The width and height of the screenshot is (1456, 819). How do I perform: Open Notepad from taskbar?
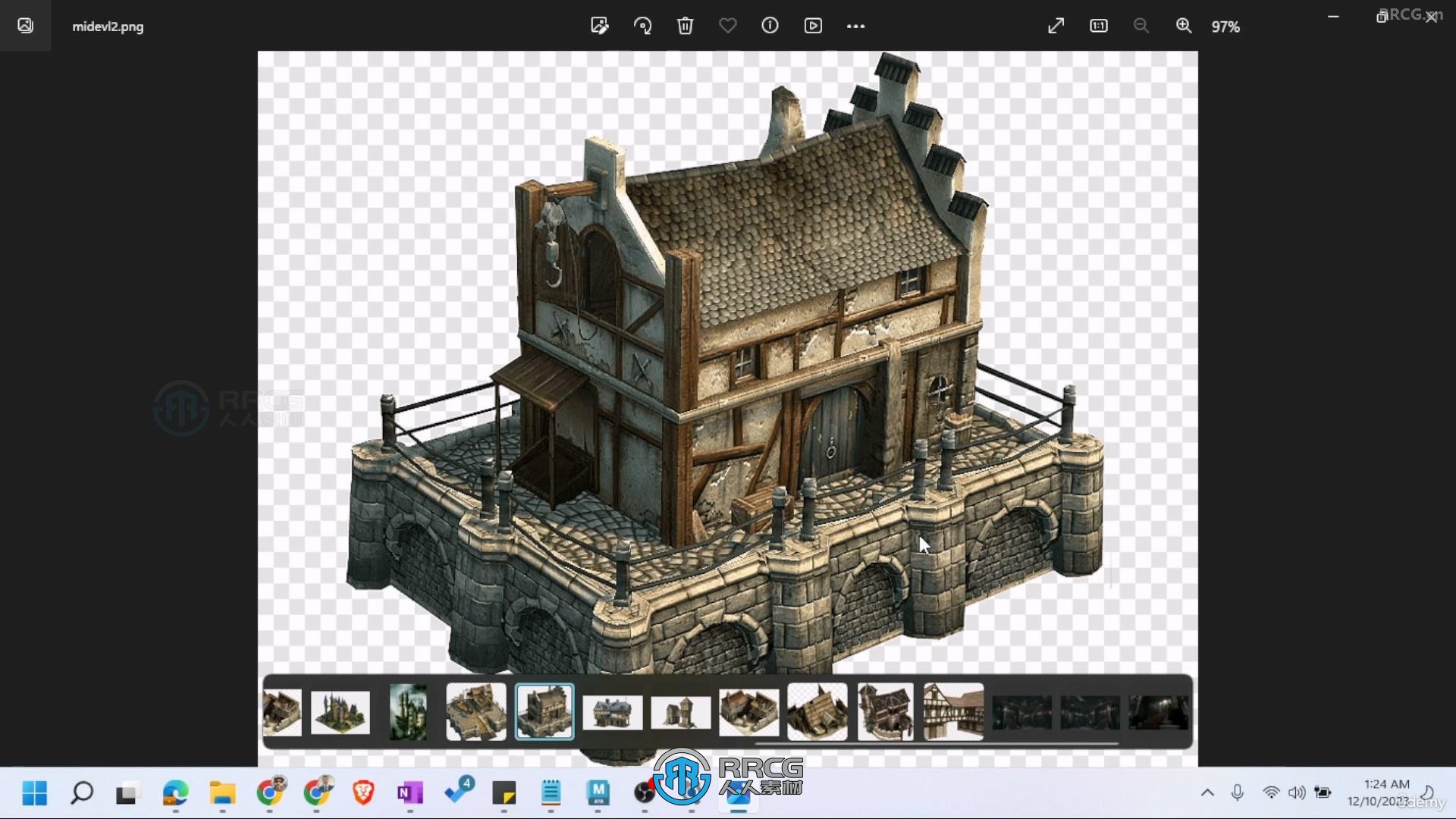(551, 793)
